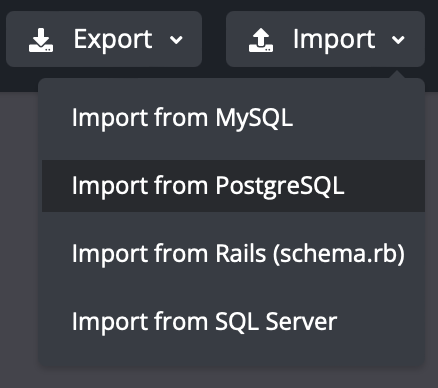Select Import from PostgreSQL menu entry
438x388 pixels.
click(233, 186)
